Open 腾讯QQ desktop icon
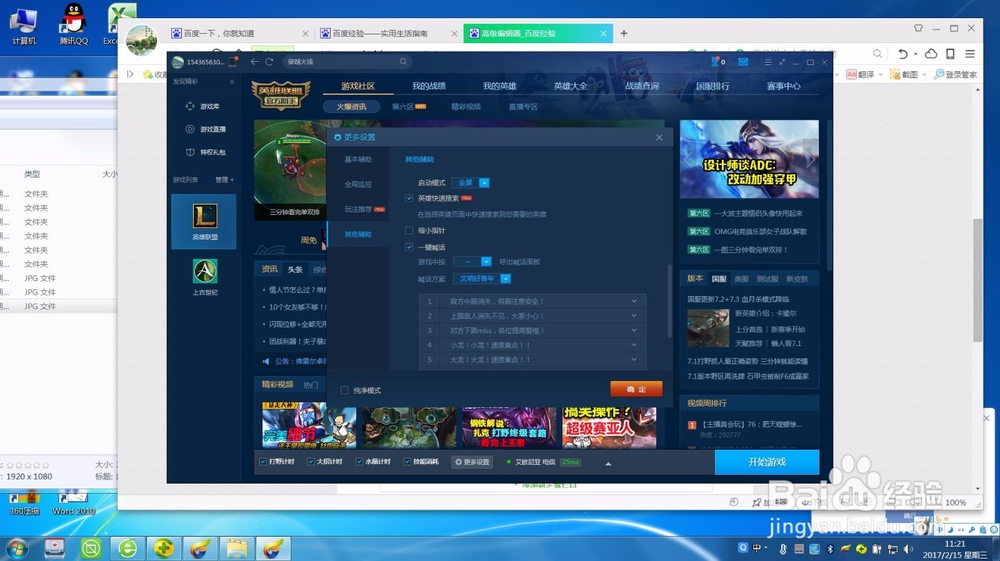1000x561 pixels. coord(73,24)
